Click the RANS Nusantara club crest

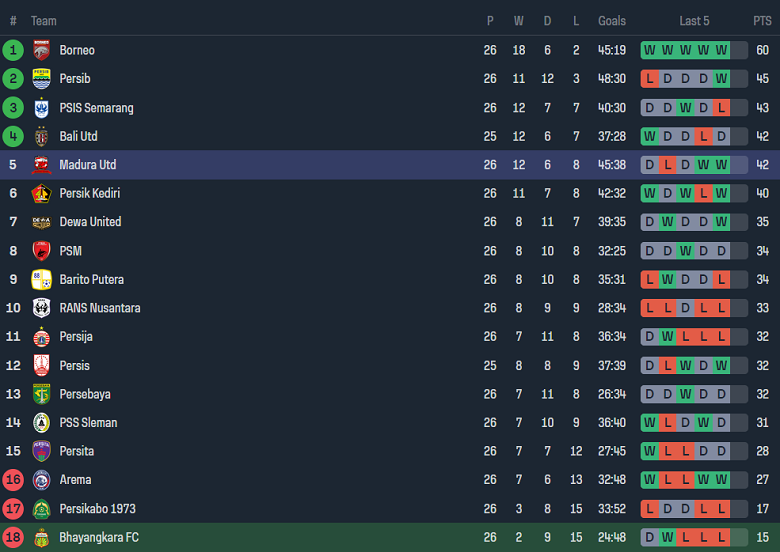pyautogui.click(x=41, y=308)
